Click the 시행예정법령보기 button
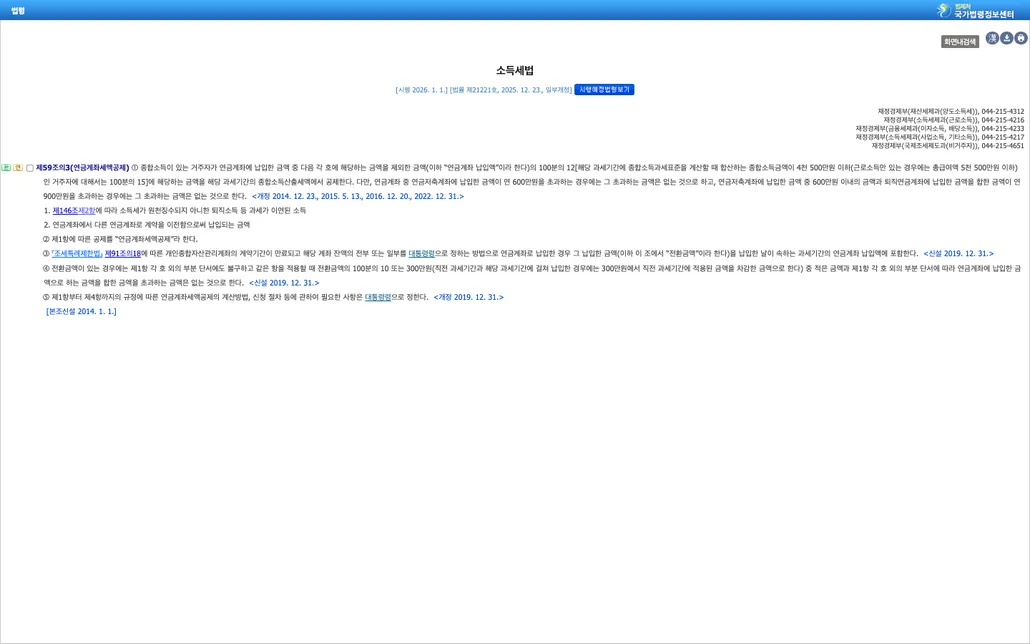This screenshot has height=644, width=1030. [x=604, y=89]
